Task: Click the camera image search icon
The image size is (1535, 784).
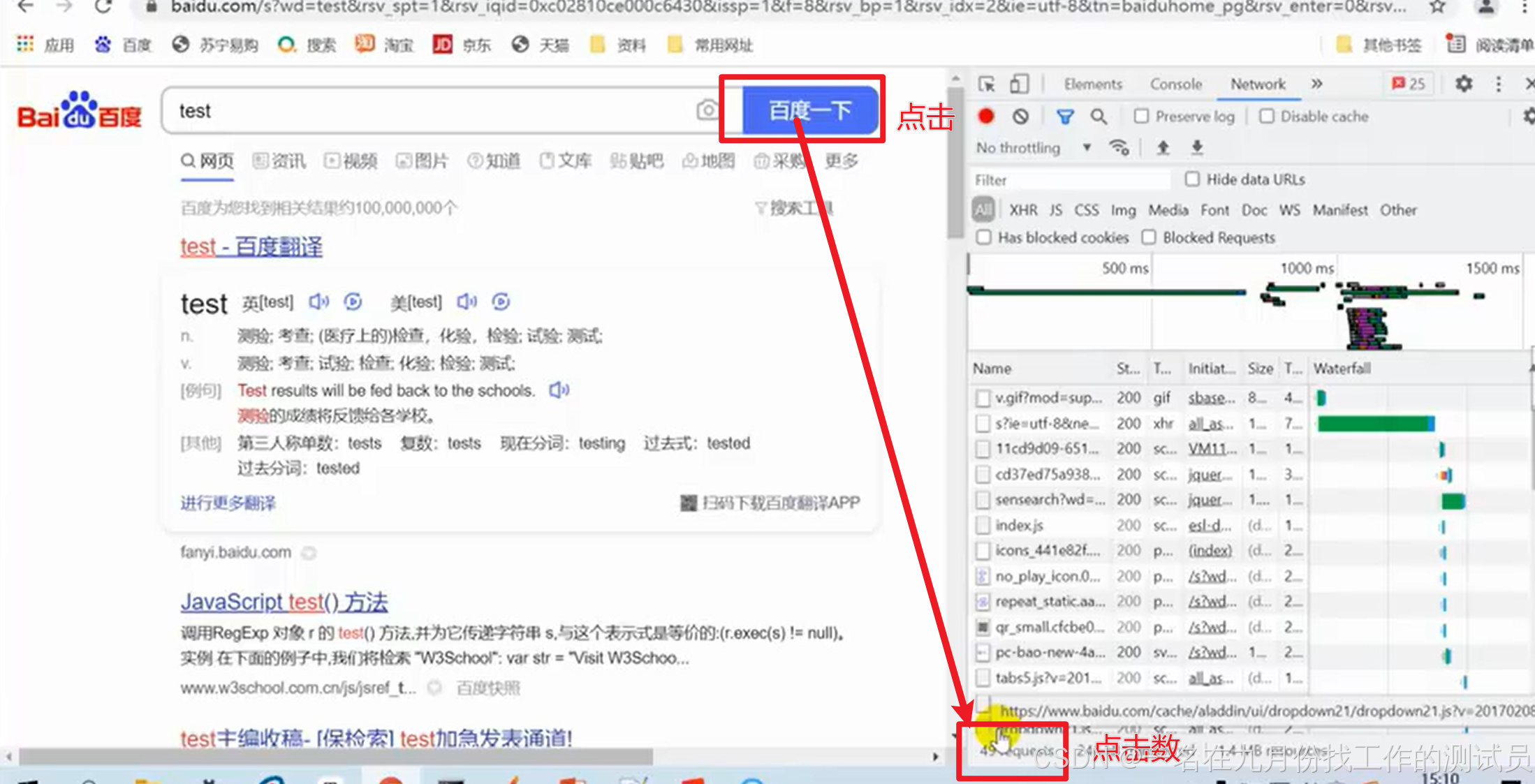Action: 707,110
